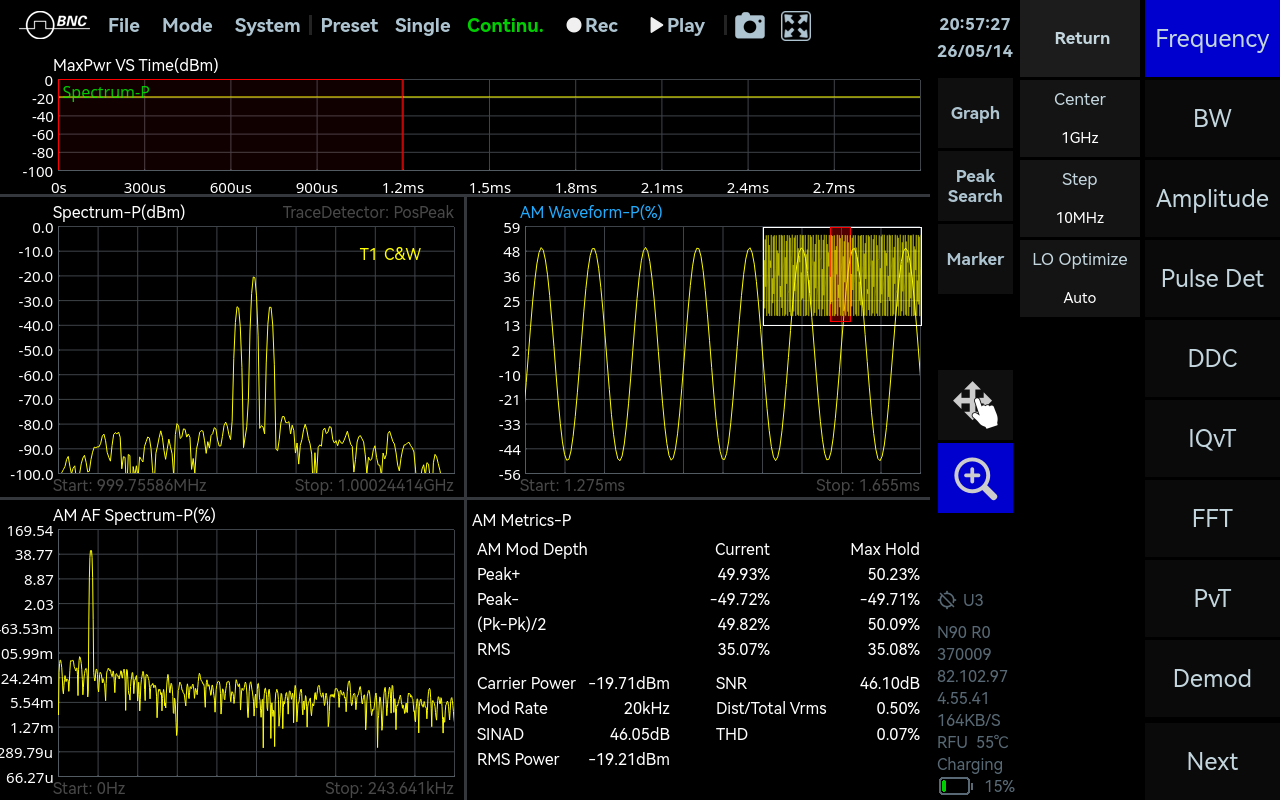Image resolution: width=1280 pixels, height=800 pixels.
Task: Click the Dist/Total Vrms 0.50% value
Action: [896, 708]
